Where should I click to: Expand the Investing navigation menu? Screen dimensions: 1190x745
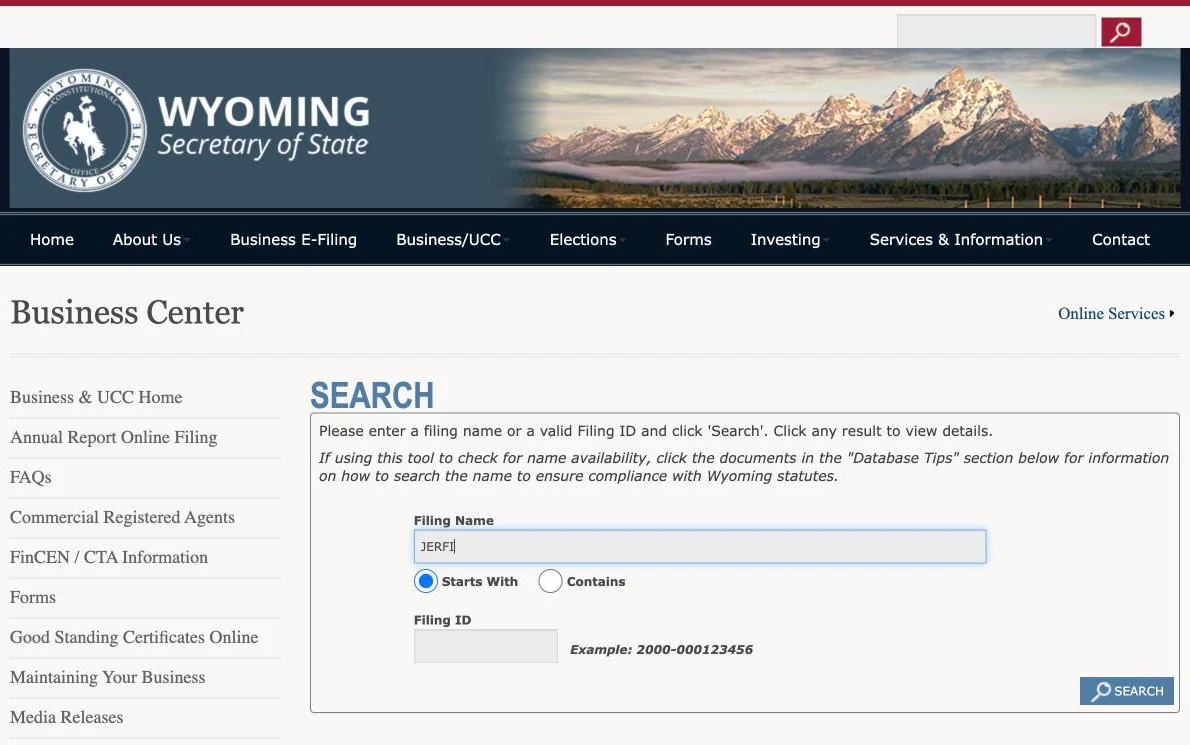tap(789, 240)
